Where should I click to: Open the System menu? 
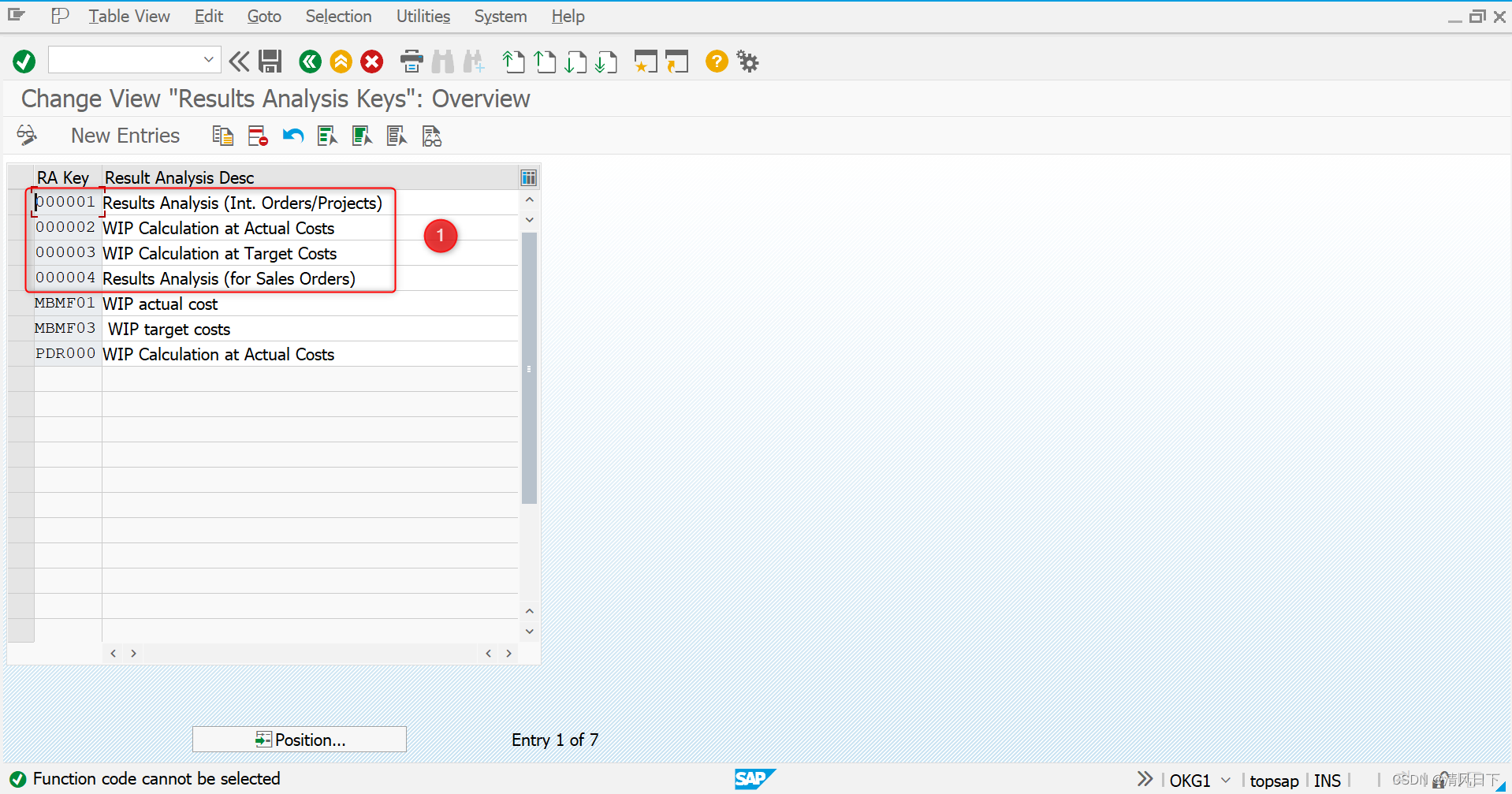(x=501, y=16)
